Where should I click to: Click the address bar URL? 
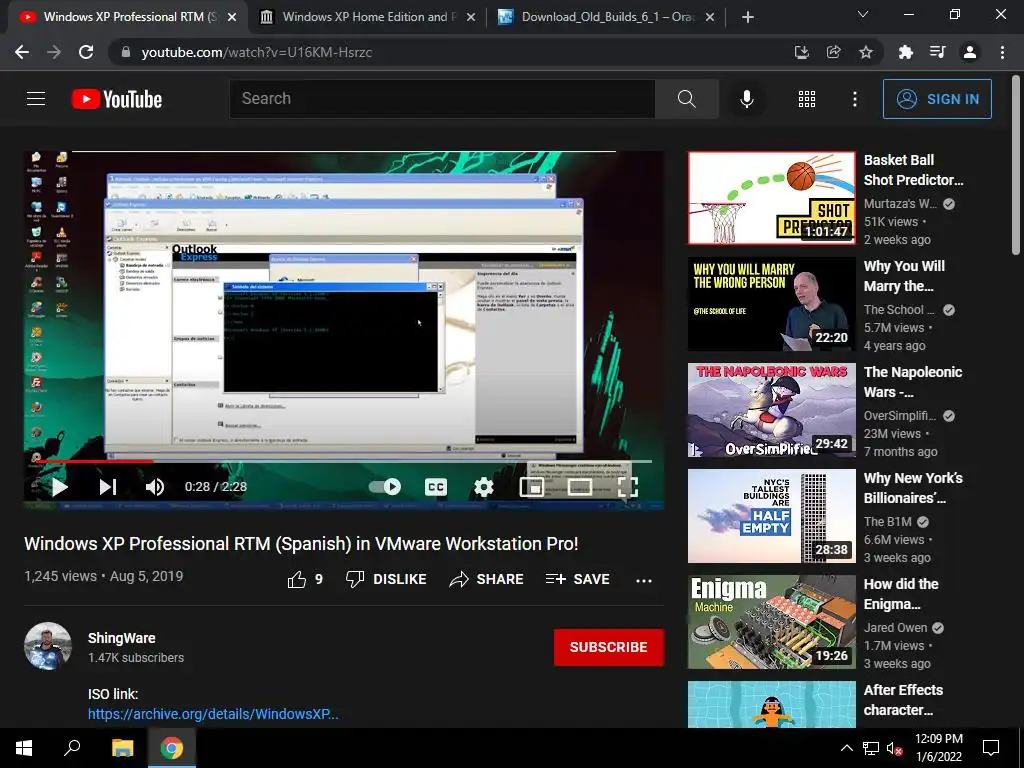(x=257, y=52)
